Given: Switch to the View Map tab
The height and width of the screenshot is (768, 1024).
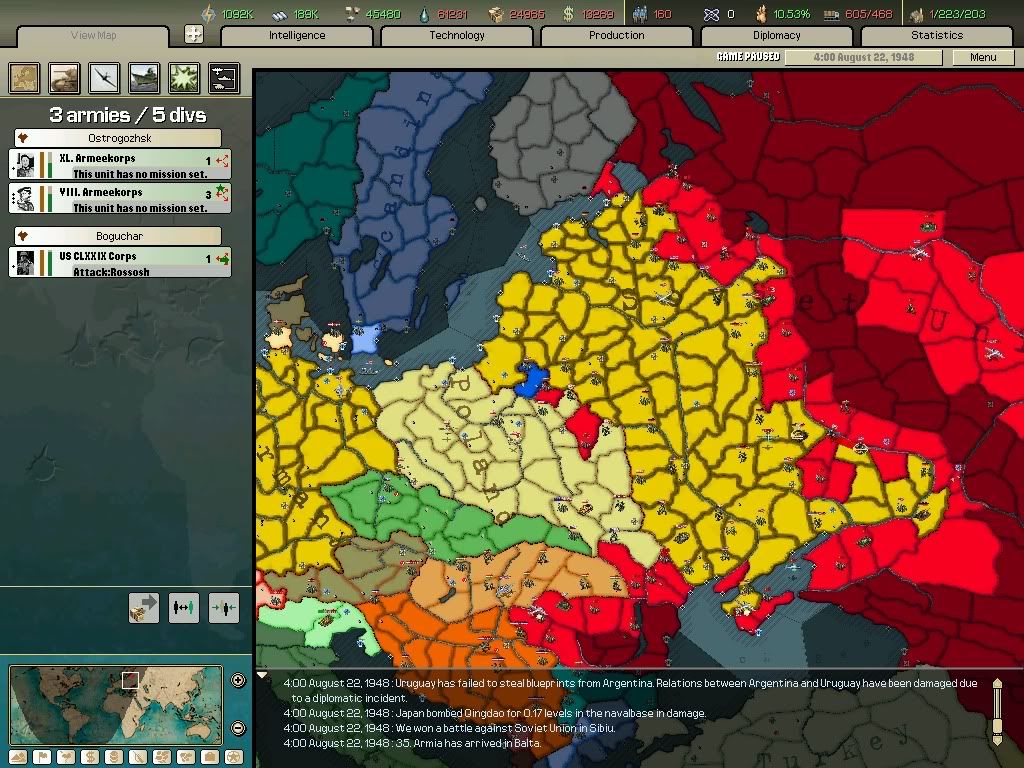Looking at the screenshot, I should (x=93, y=35).
